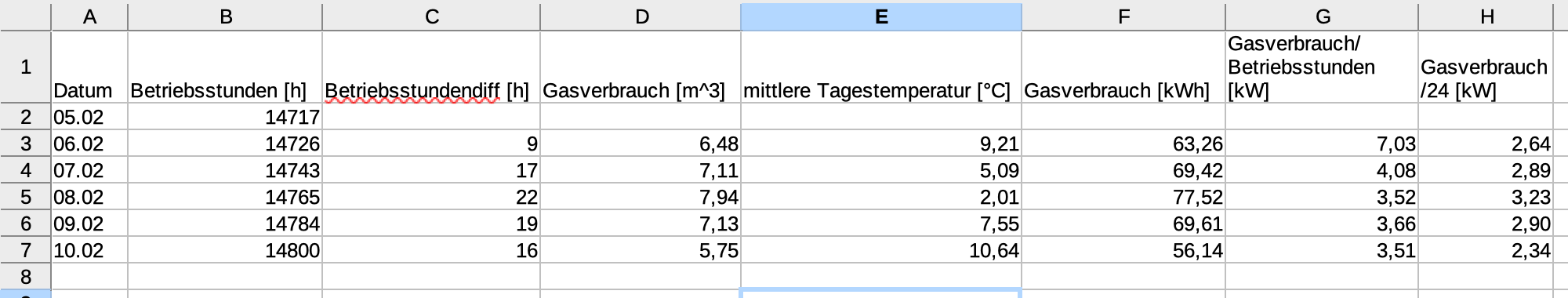Select the Gasverbrauch/Betriebsstunden [kW] header cell

coord(1322,67)
